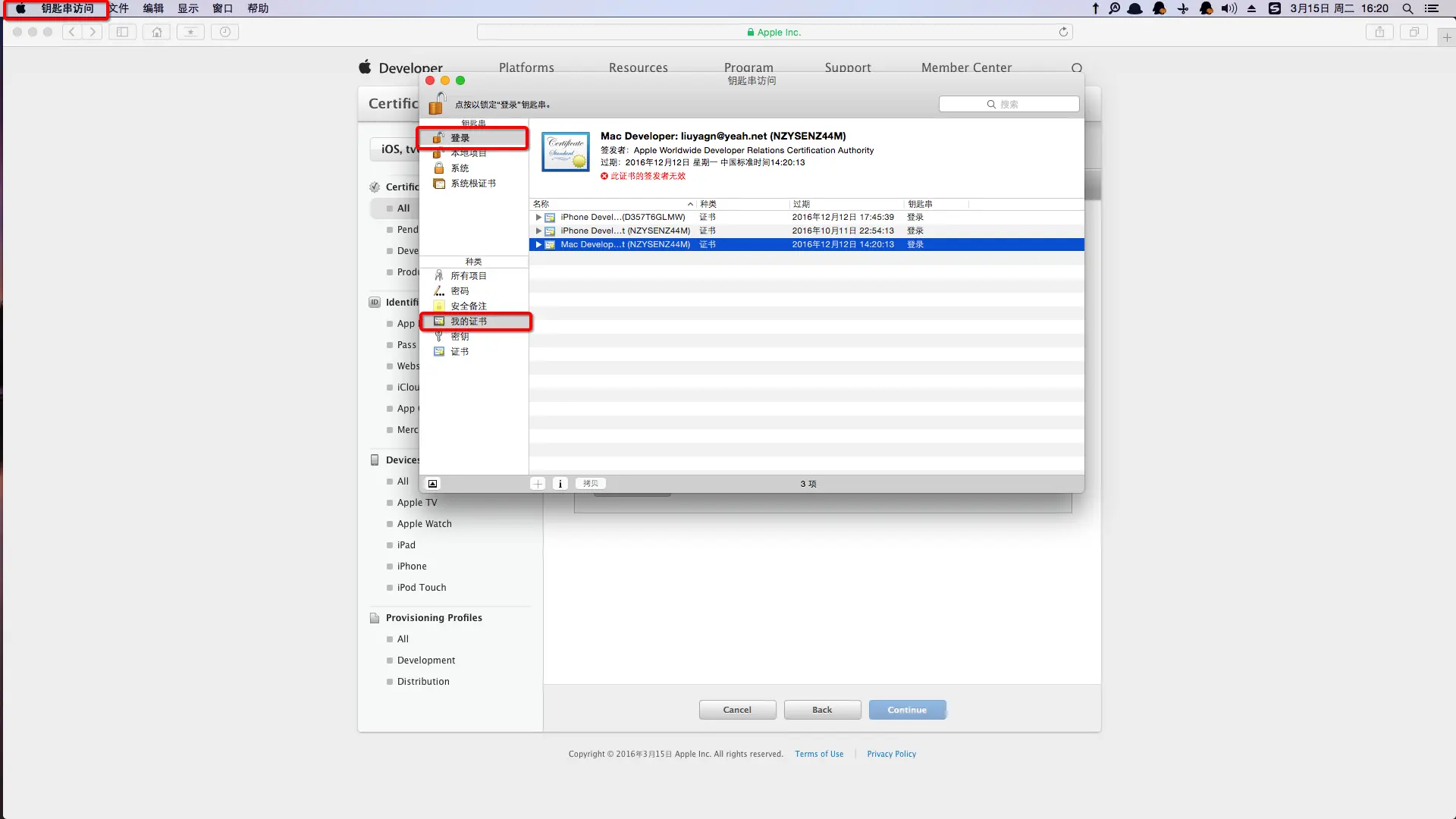Click the keychain search field
The width and height of the screenshot is (1456, 819).
tap(1009, 104)
